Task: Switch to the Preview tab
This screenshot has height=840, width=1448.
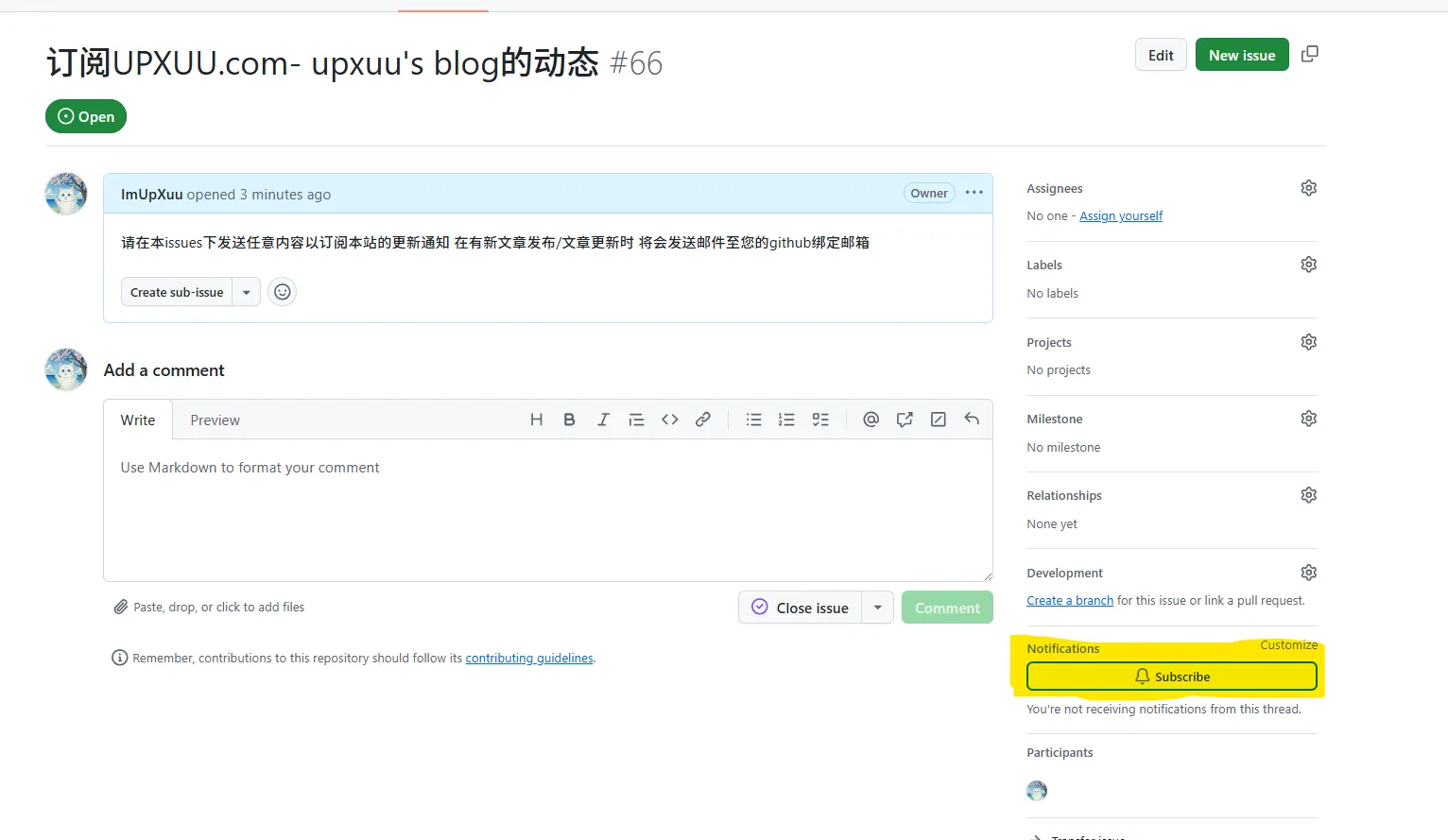Action: [215, 420]
